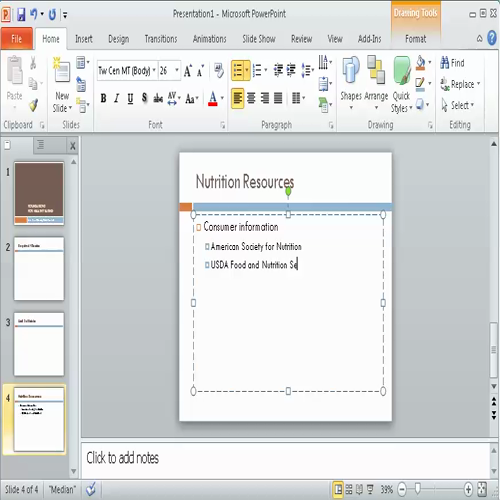Open line spacing dropdown
The height and width of the screenshot is (500, 500).
point(307,70)
